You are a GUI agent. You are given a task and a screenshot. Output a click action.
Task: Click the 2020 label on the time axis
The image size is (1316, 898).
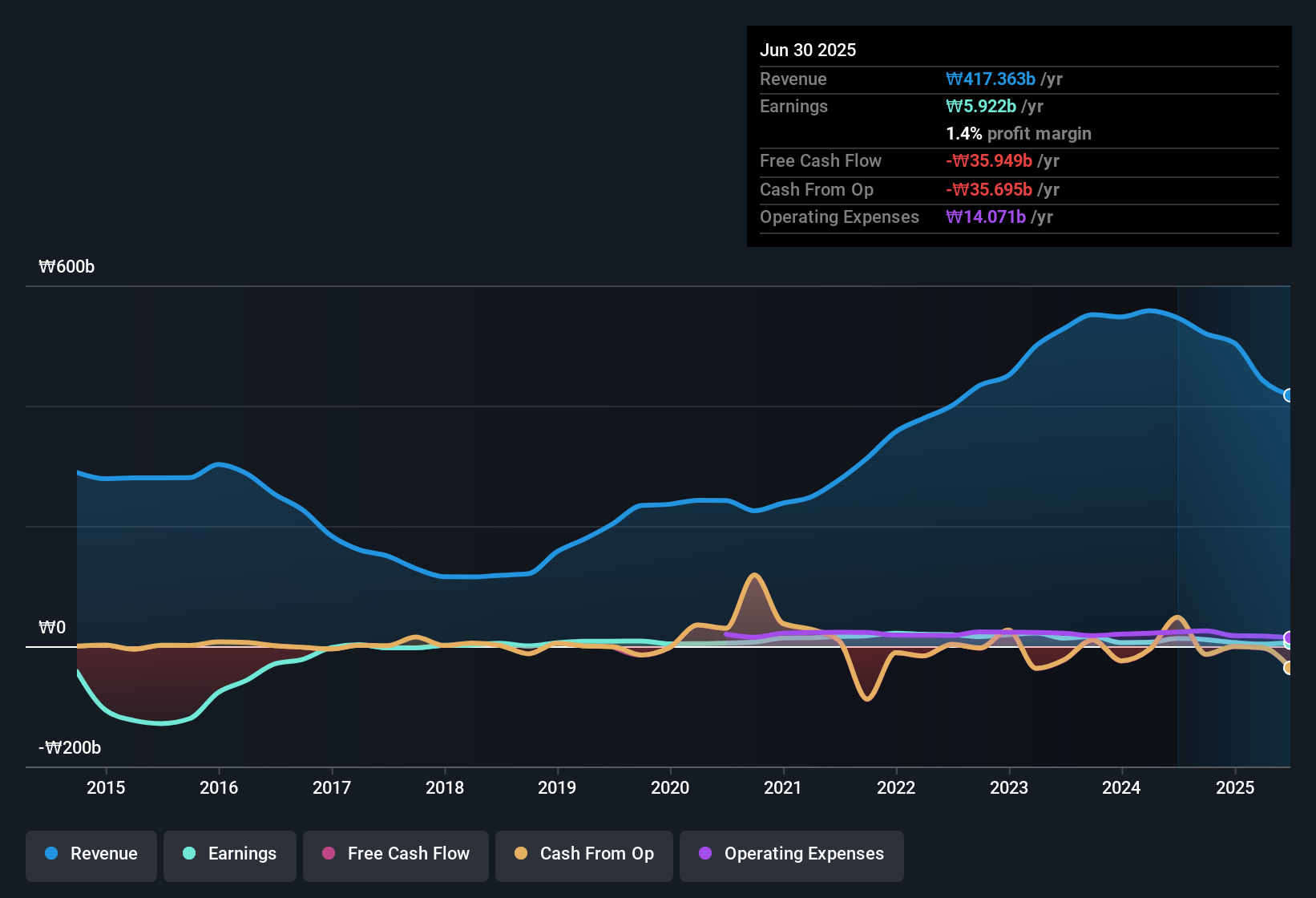(x=672, y=788)
